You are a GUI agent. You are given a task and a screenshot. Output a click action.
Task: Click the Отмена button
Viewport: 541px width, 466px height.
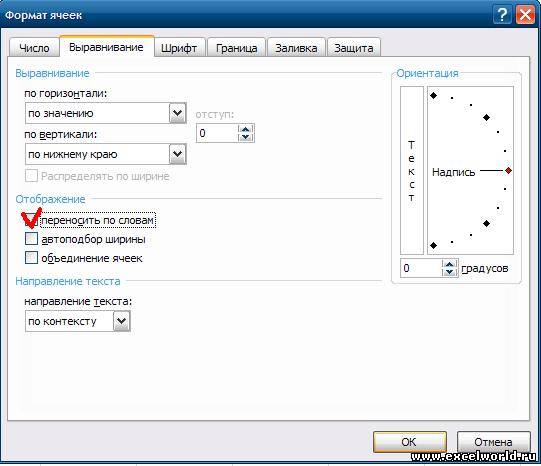493,442
